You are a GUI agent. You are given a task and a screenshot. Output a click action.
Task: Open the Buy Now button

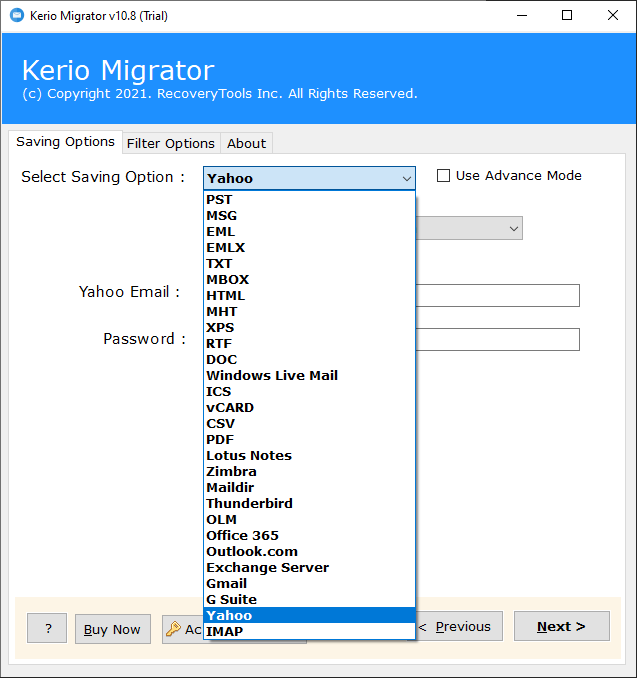pos(112,629)
